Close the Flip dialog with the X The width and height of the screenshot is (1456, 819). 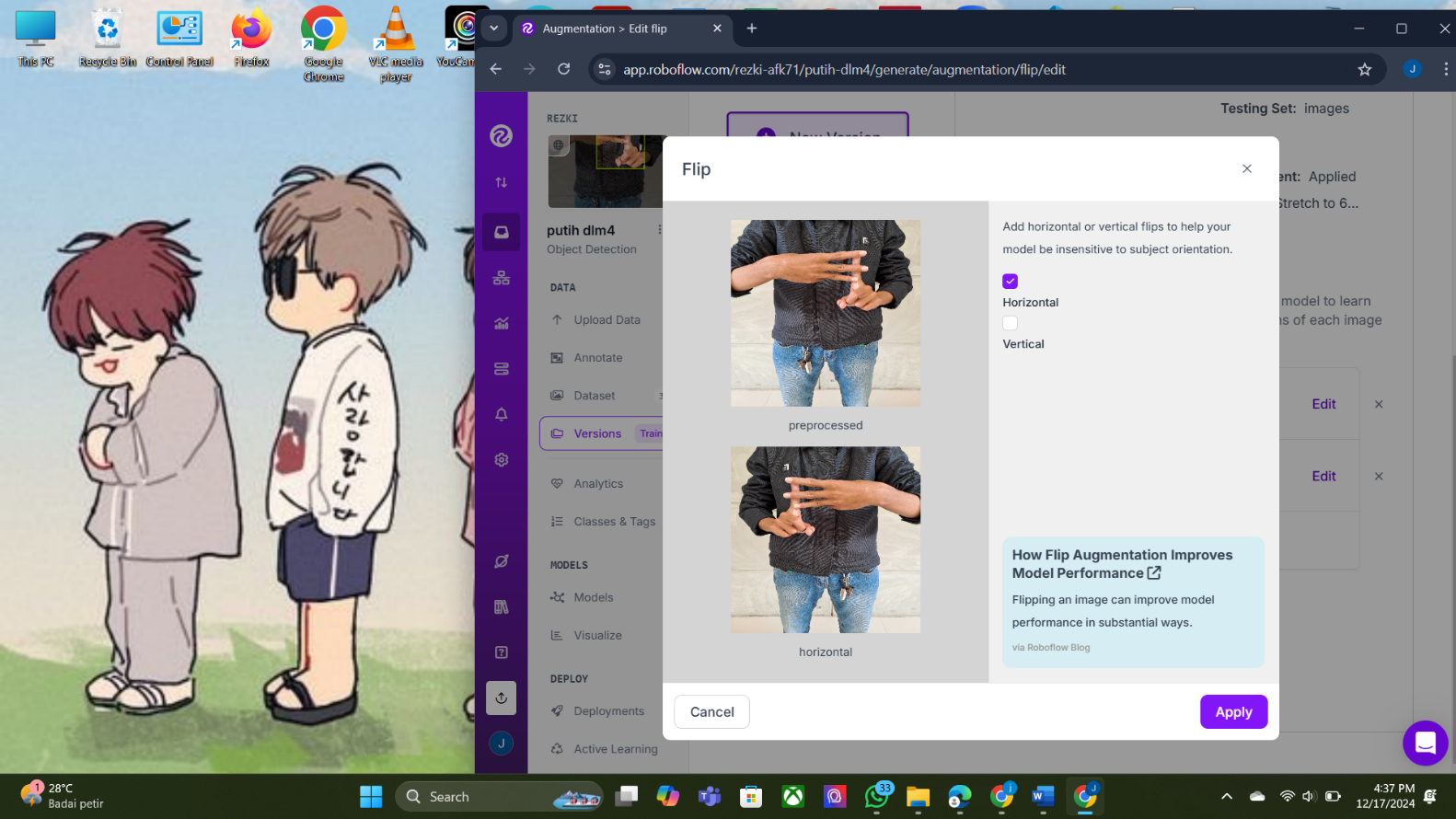[1247, 168]
